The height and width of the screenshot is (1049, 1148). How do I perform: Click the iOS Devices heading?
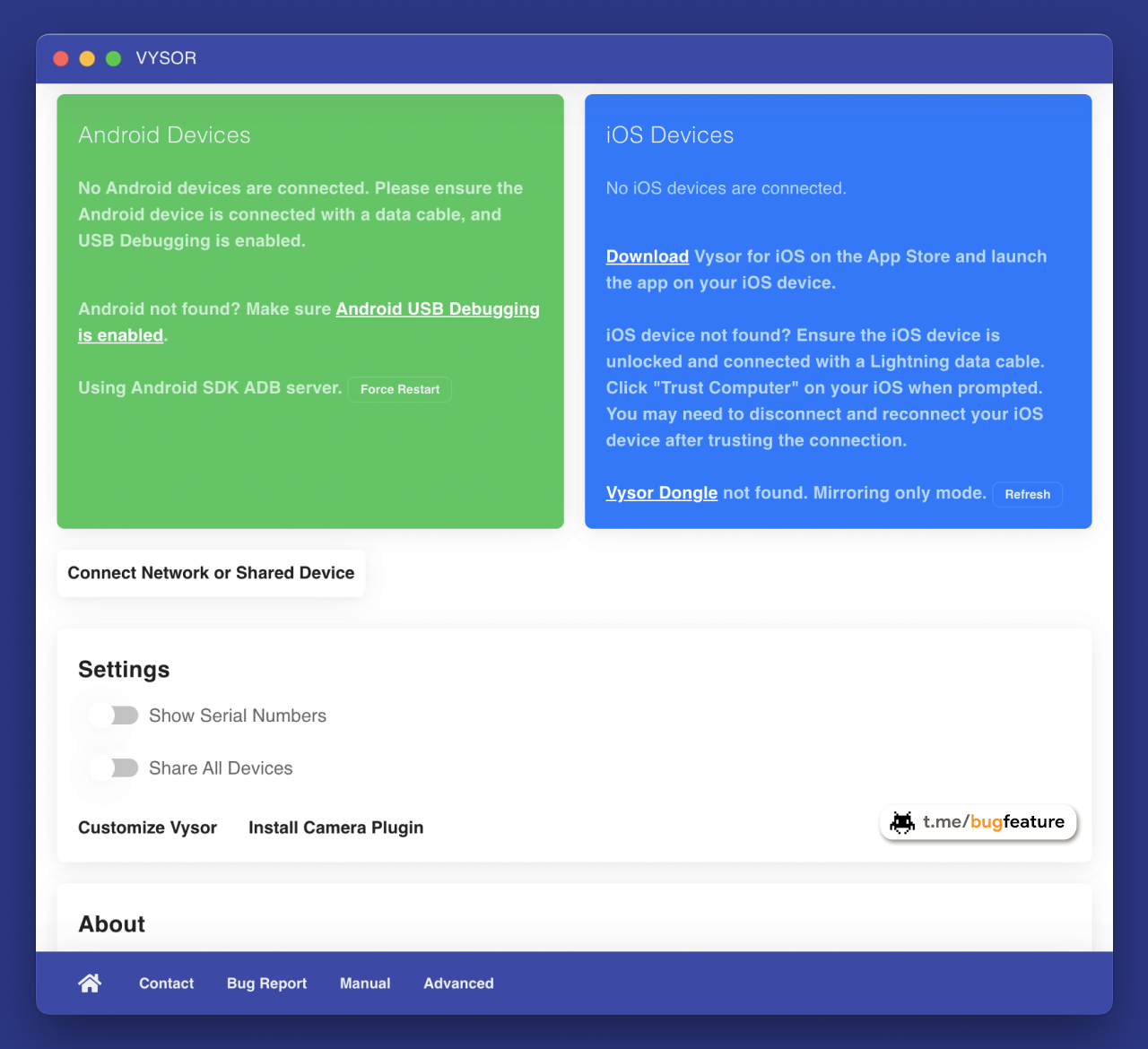(x=670, y=135)
